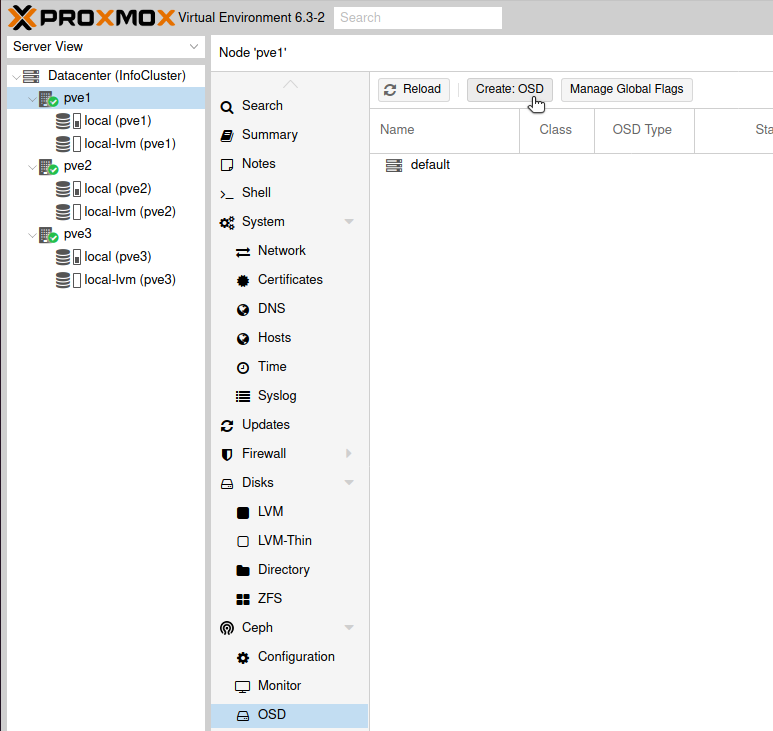Click the list icon beside Syslog
773x731 pixels.
243,396
